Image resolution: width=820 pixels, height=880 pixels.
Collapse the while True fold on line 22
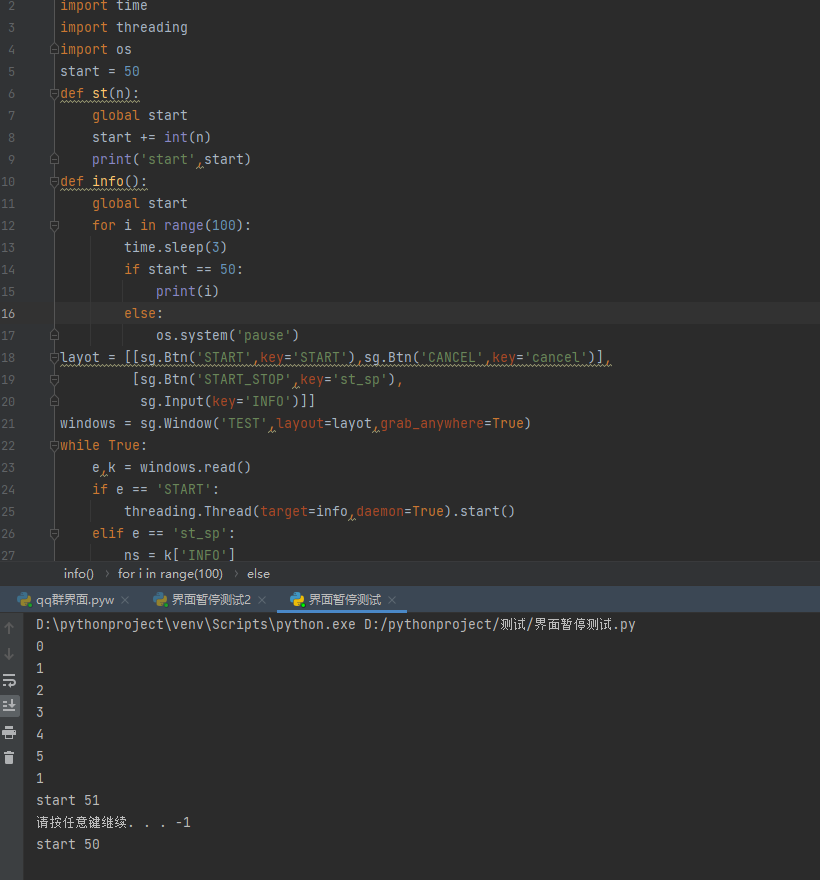(54, 446)
